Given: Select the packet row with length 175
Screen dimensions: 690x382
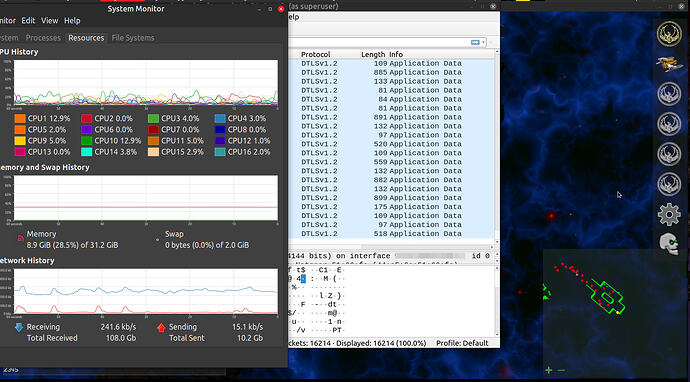Looking at the screenshot, I should [x=391, y=207].
